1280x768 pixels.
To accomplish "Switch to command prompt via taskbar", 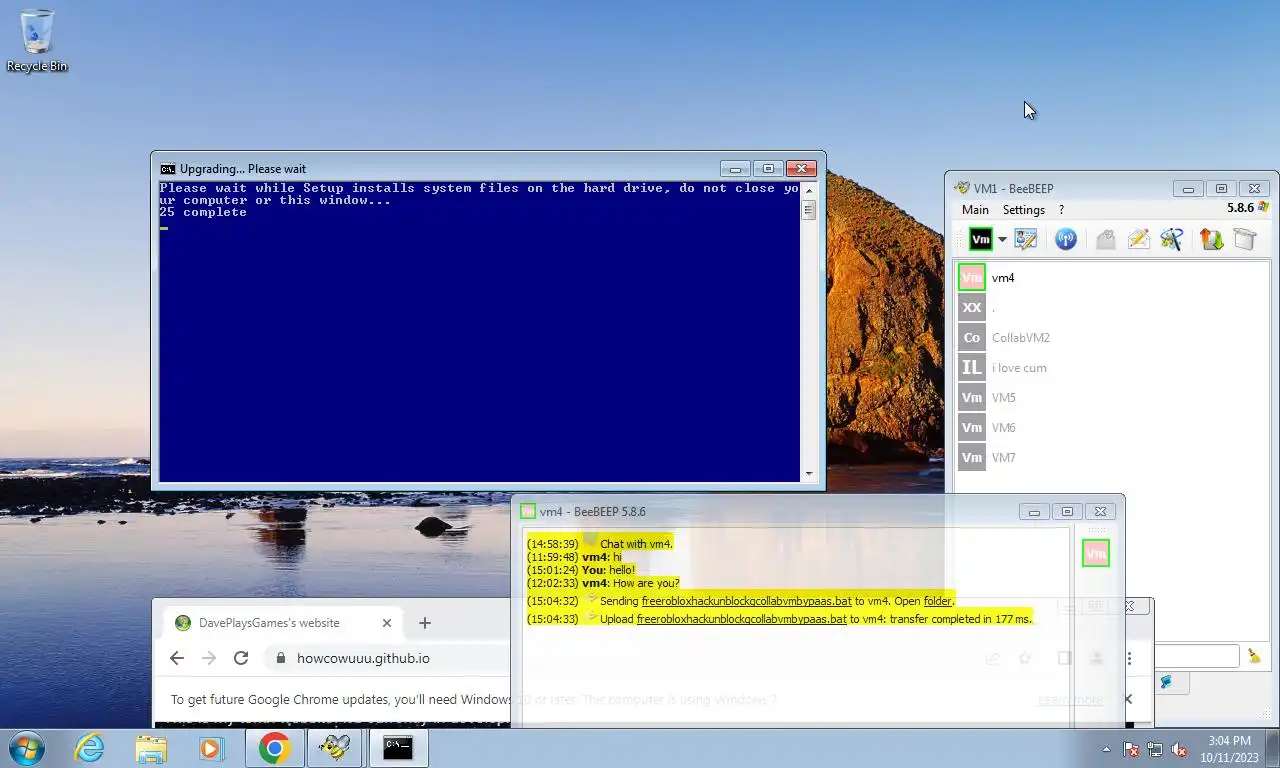I will click(398, 748).
